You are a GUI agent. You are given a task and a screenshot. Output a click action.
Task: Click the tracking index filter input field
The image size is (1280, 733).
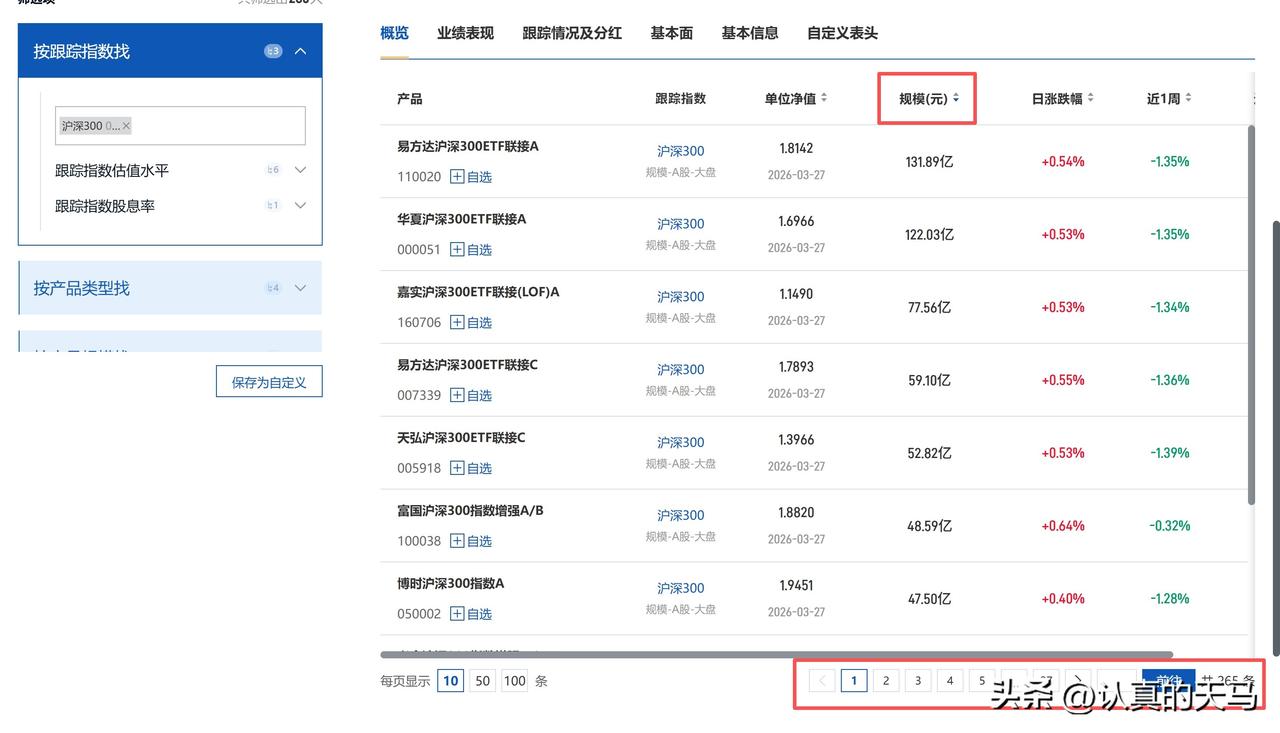pyautogui.click(x=180, y=126)
